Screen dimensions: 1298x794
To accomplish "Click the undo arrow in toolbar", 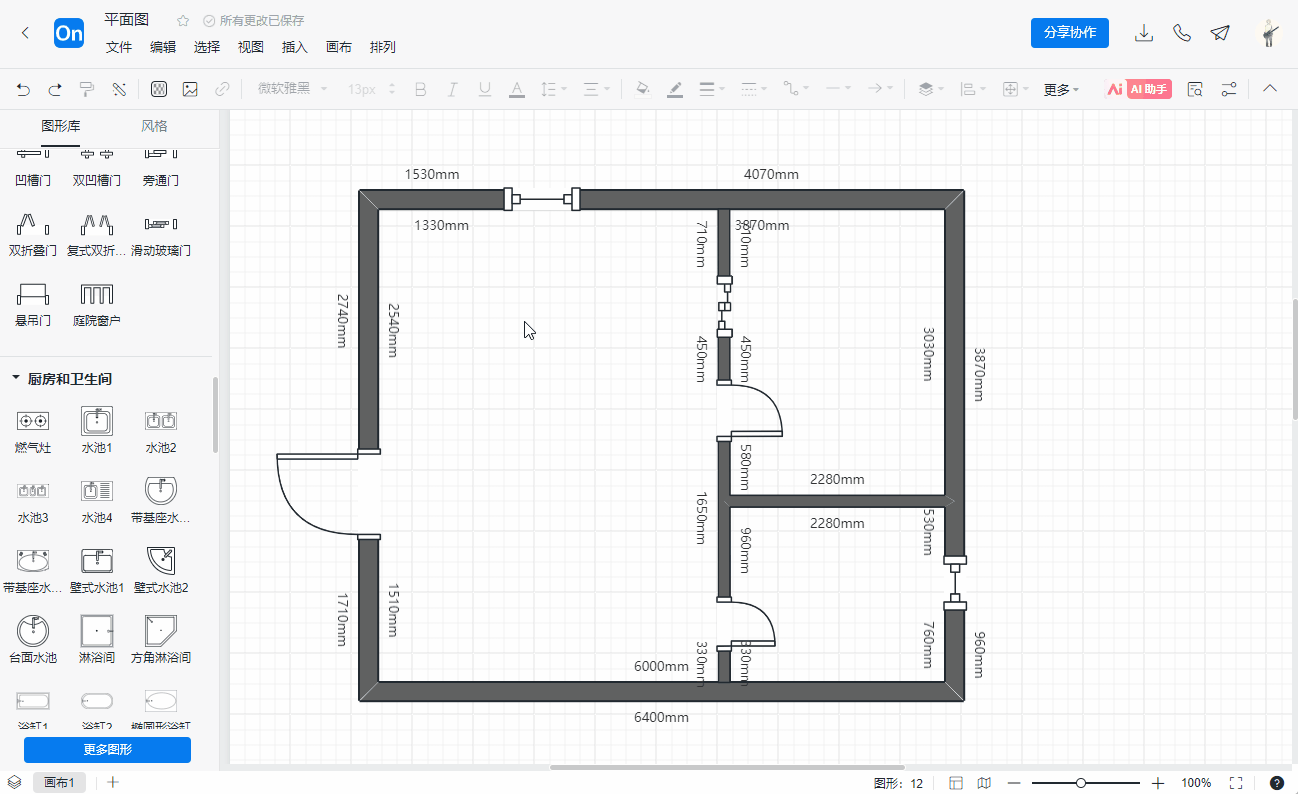I will tap(23, 89).
